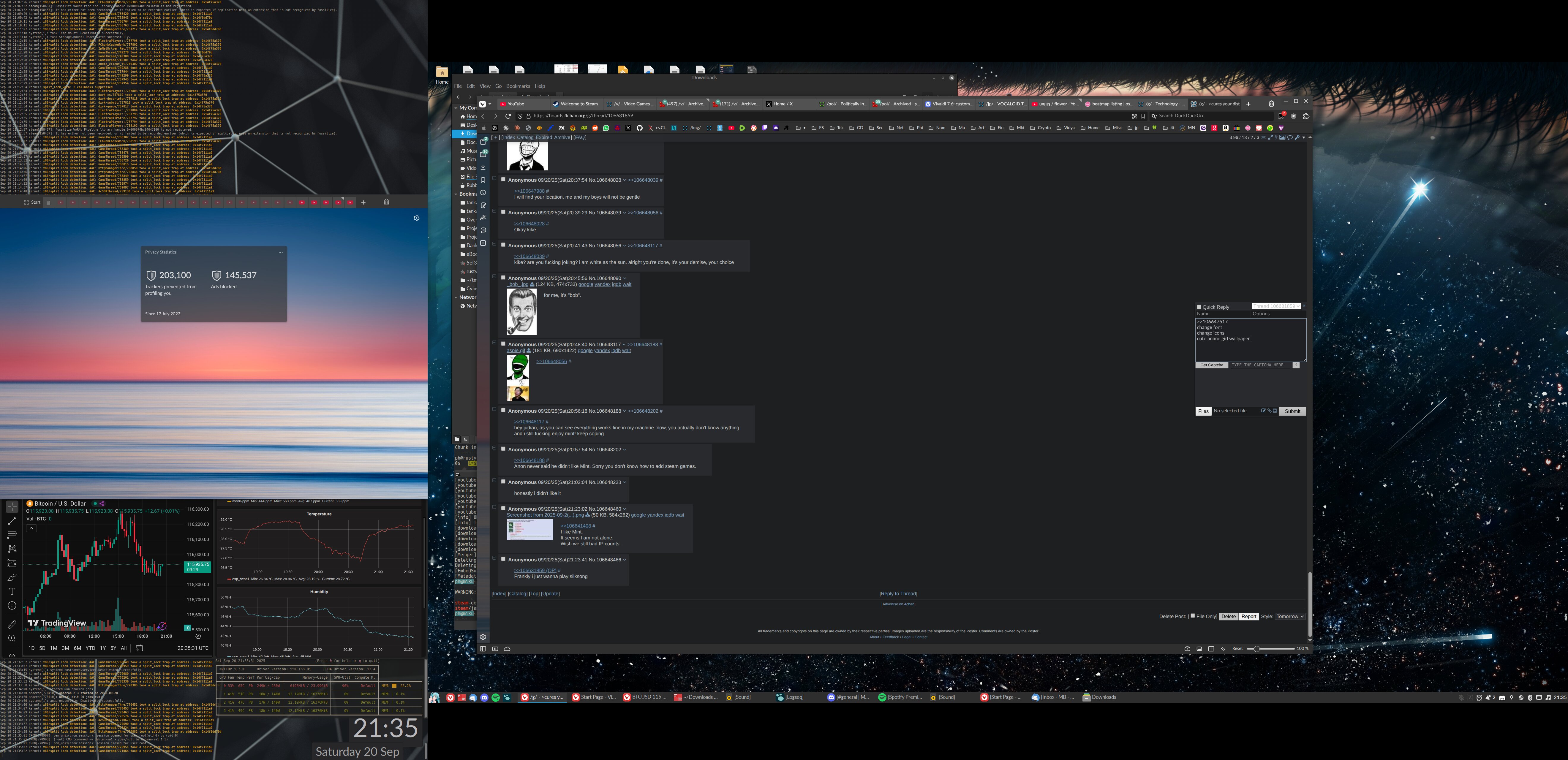Open the extensions puzzle icon
The image size is (1568, 760).
click(1306, 116)
